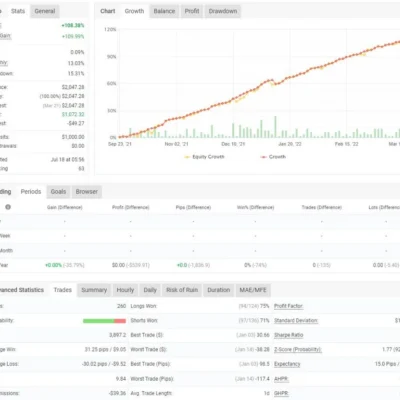Click the Expectancy link
The image size is (400, 400).
coord(287,364)
